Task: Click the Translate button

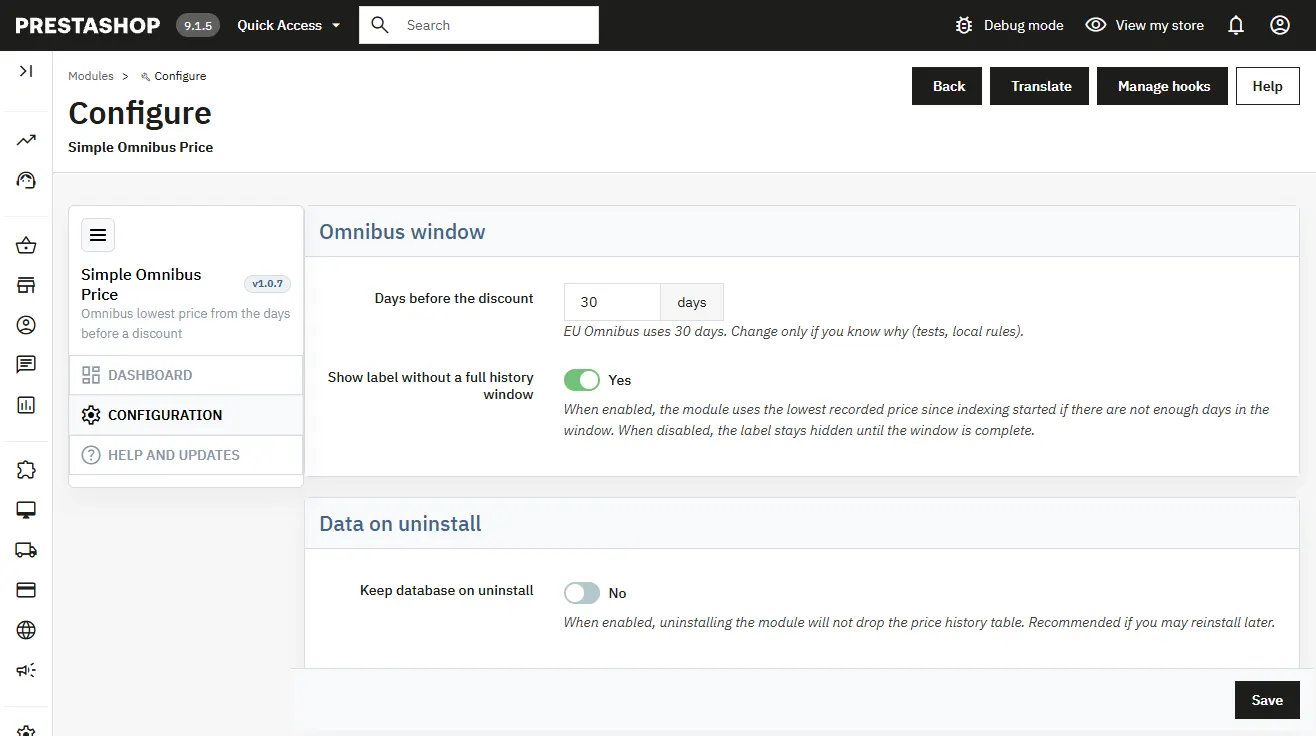Action: click(1040, 86)
